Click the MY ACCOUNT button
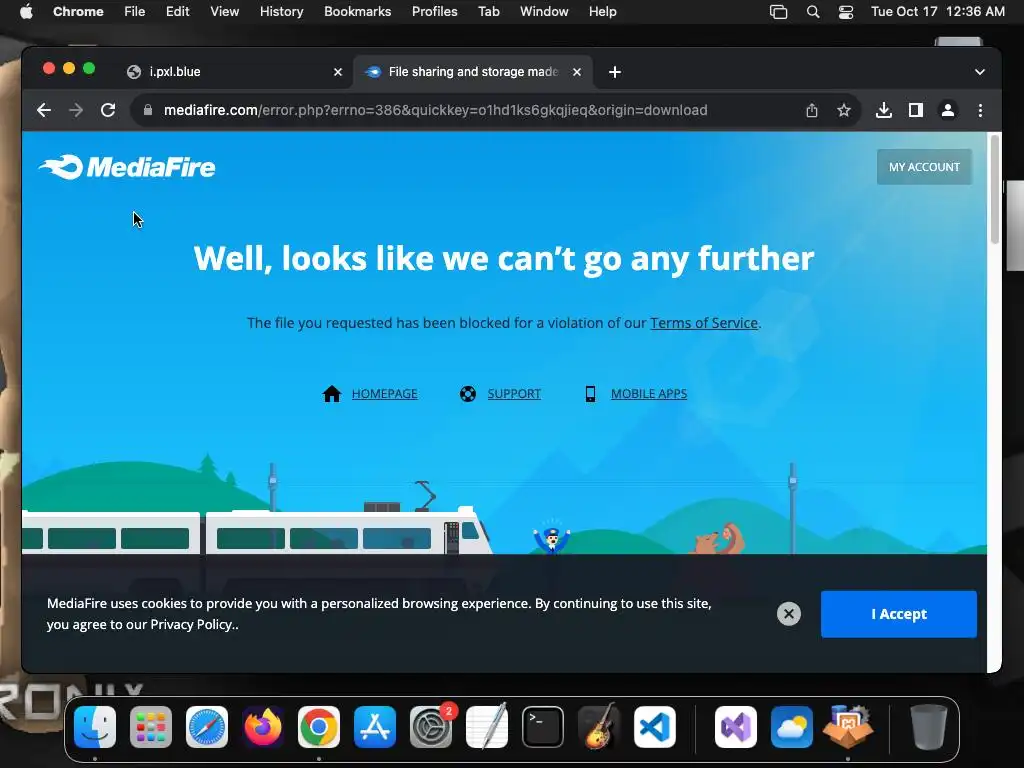The height and width of the screenshot is (768, 1024). (x=924, y=167)
